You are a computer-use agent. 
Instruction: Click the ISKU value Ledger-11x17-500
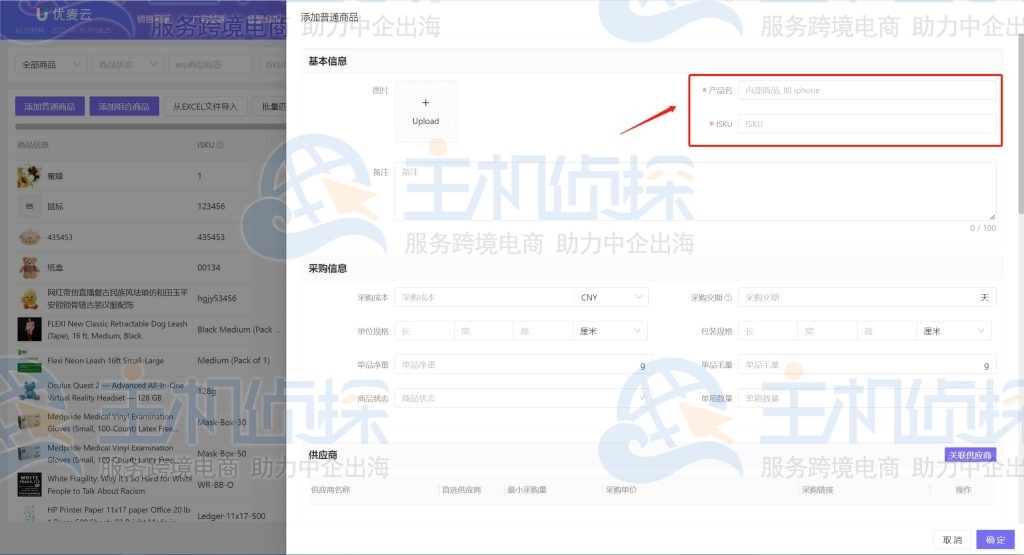pyautogui.click(x=231, y=516)
